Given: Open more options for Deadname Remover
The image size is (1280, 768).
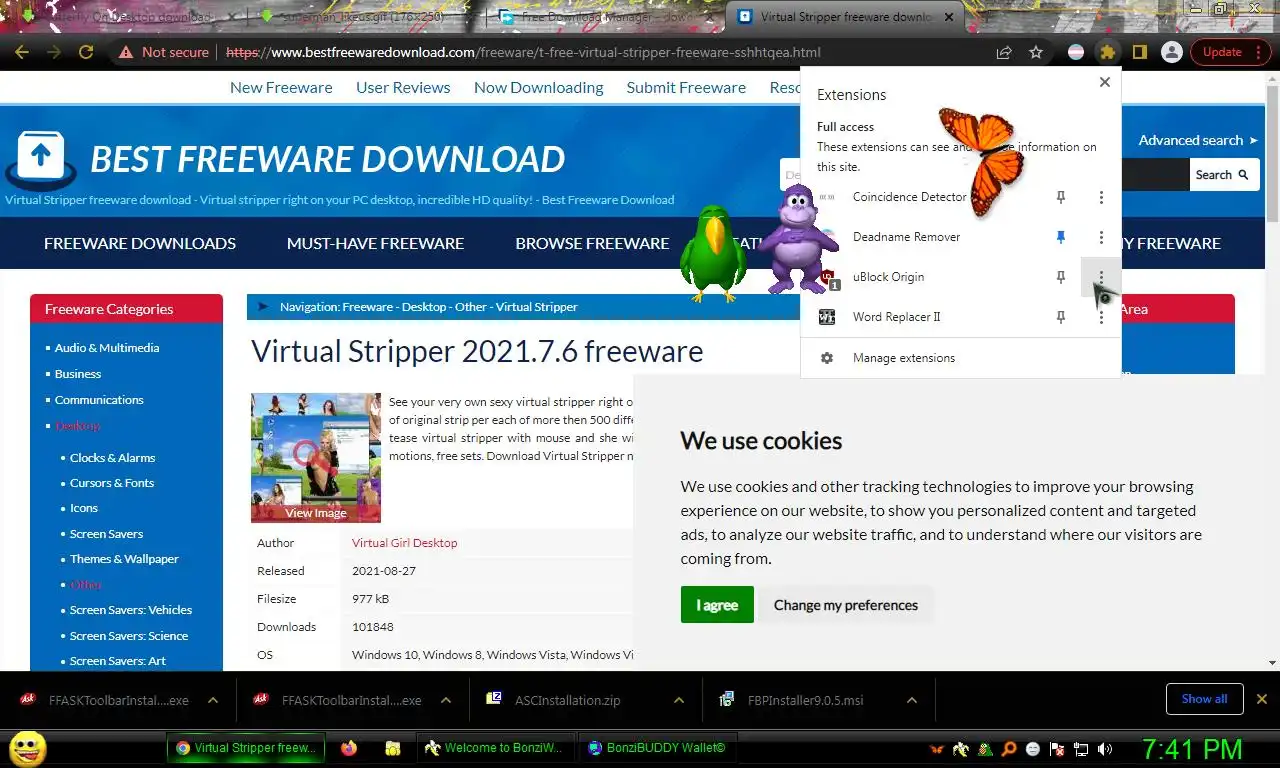Looking at the screenshot, I should (1101, 237).
